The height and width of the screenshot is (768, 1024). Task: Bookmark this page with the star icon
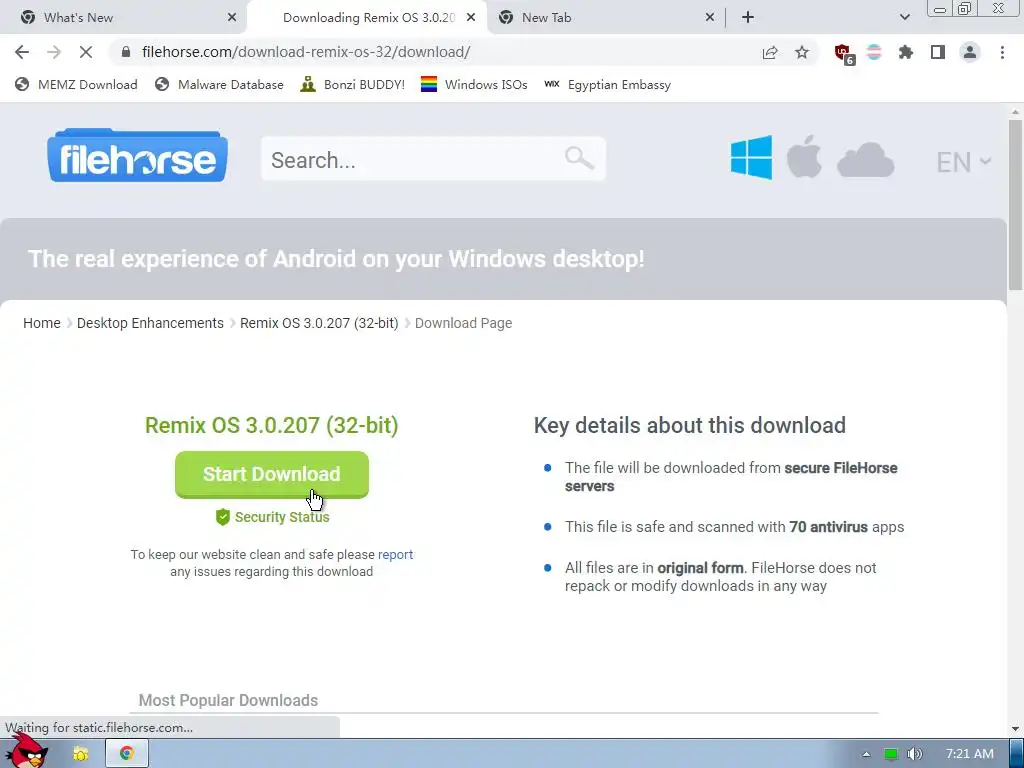point(802,52)
